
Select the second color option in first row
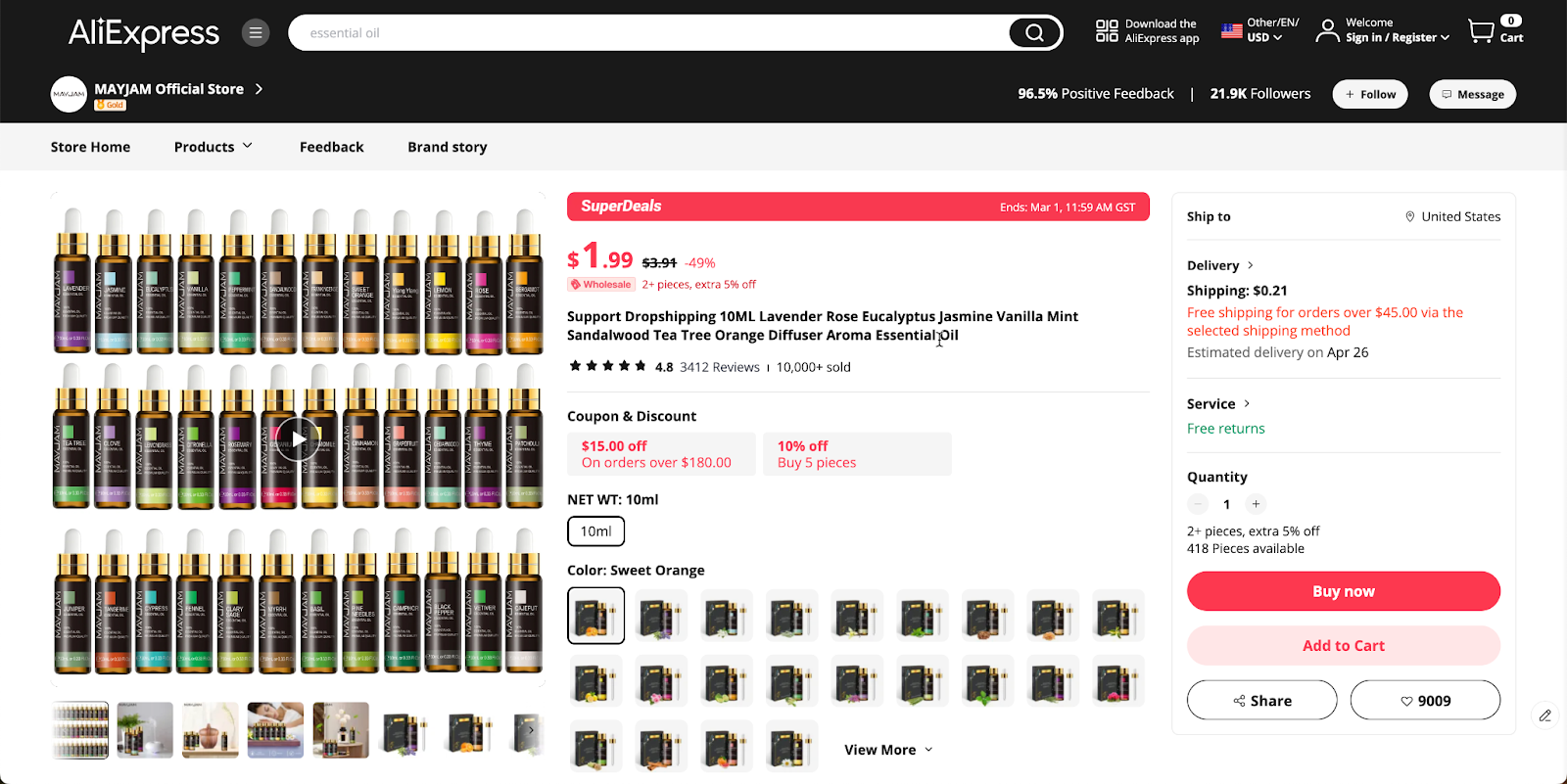[661, 616]
